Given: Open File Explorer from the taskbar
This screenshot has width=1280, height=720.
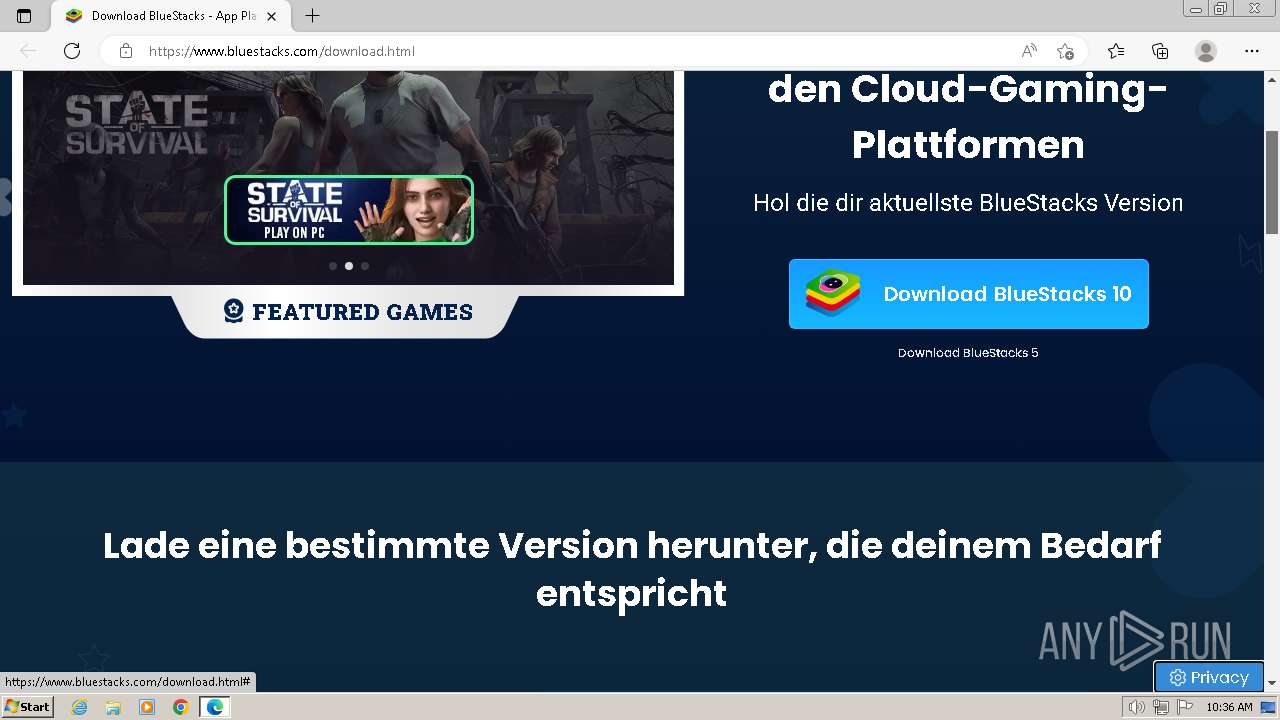Looking at the screenshot, I should [113, 707].
